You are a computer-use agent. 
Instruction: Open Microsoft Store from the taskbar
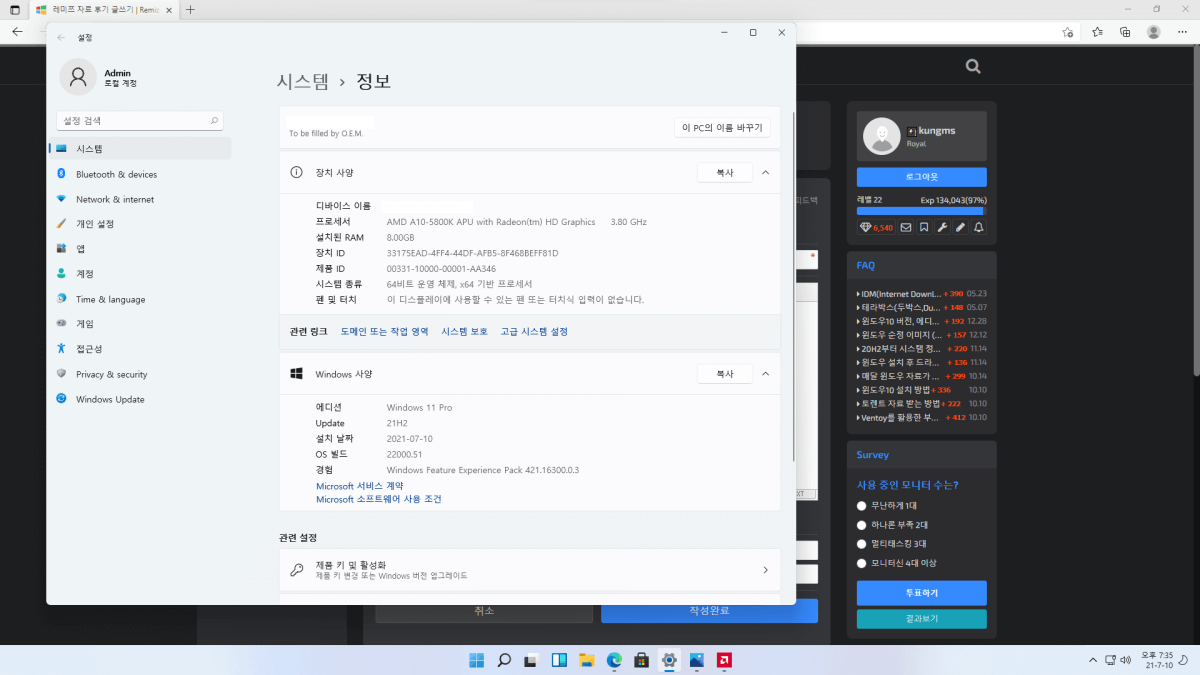click(642, 660)
